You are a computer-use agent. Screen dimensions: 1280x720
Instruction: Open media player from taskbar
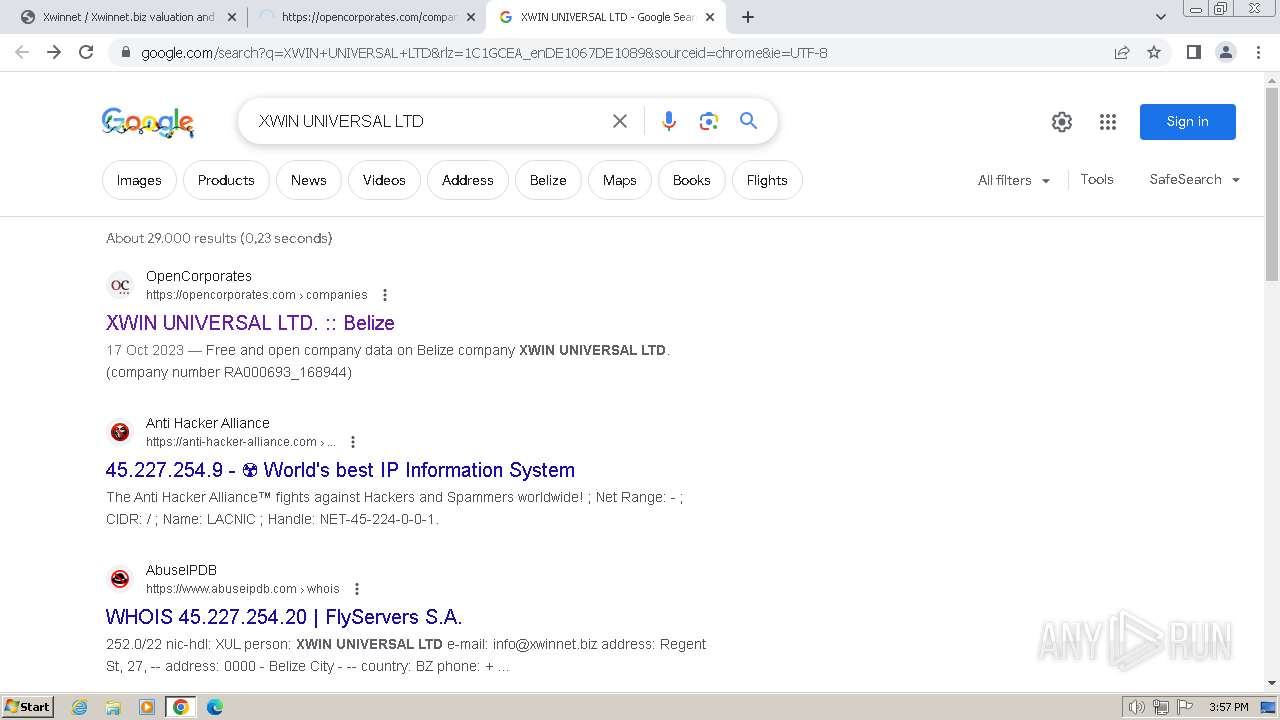click(x=147, y=707)
